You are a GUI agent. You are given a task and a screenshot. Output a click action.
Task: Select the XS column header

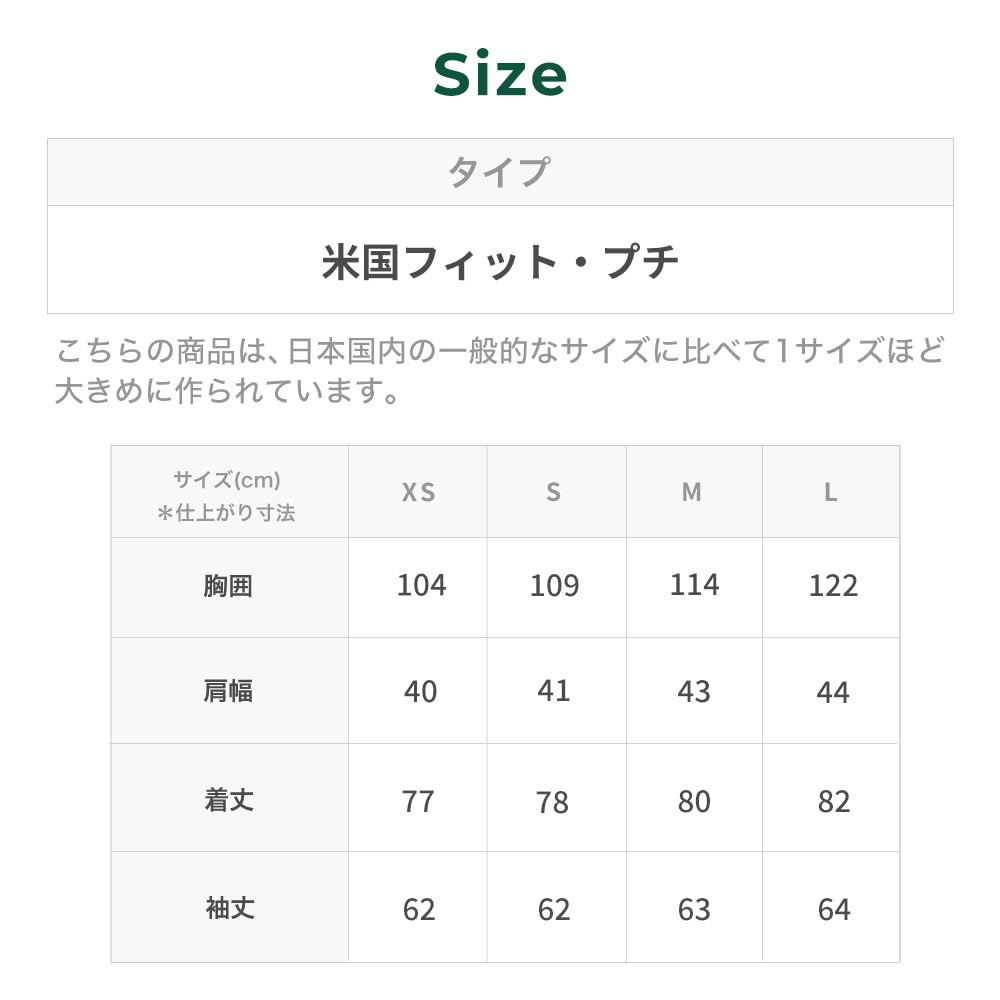click(x=418, y=492)
